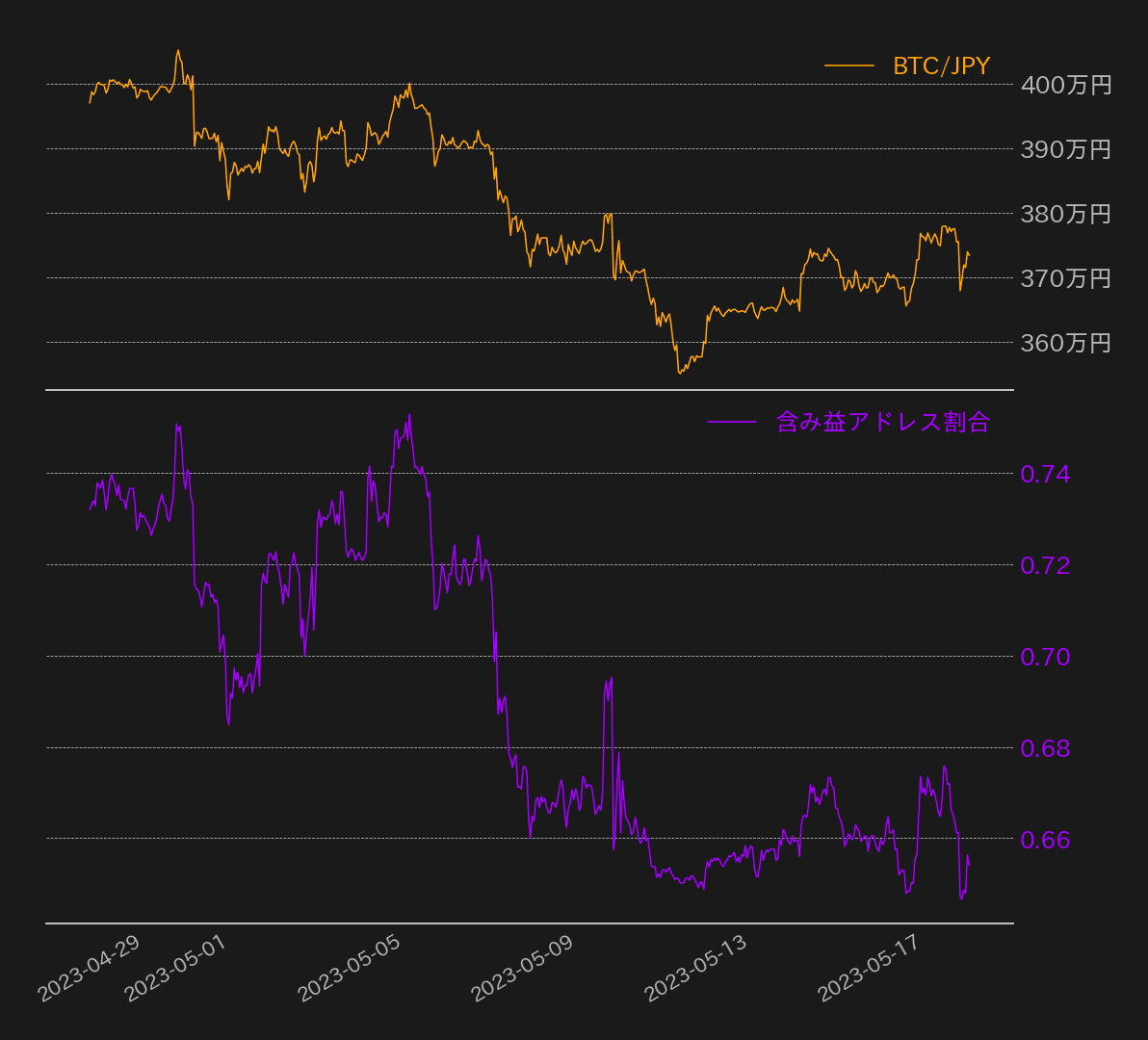
Task: Click the 390万円 axis label
Action: [1063, 150]
